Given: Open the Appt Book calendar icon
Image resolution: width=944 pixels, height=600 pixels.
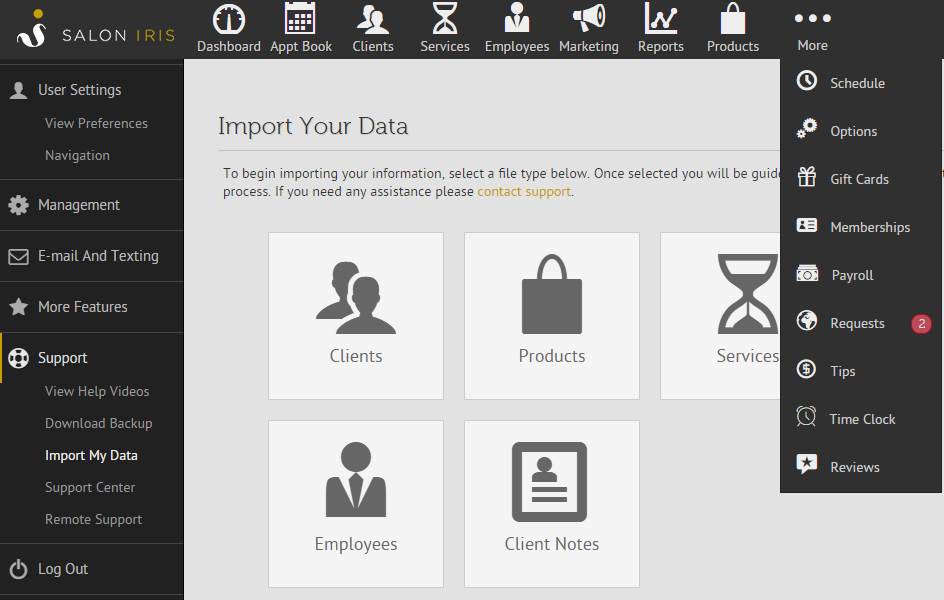Looking at the screenshot, I should pyautogui.click(x=301, y=19).
